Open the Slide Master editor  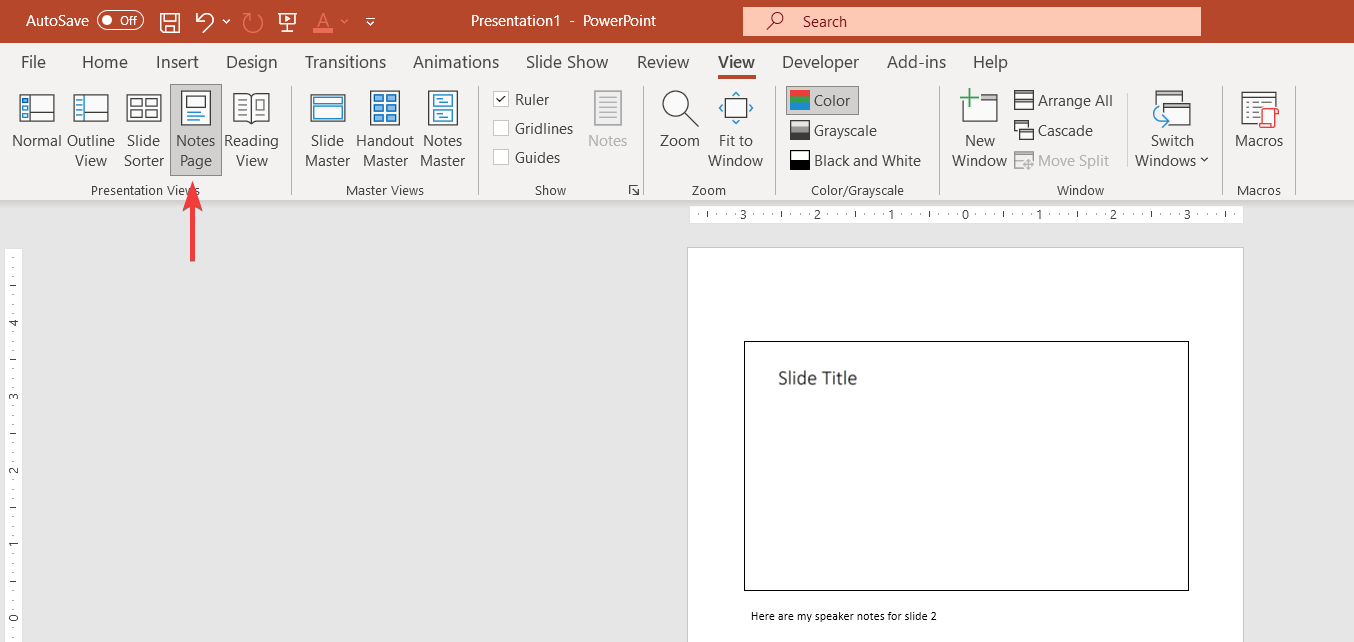click(x=327, y=127)
